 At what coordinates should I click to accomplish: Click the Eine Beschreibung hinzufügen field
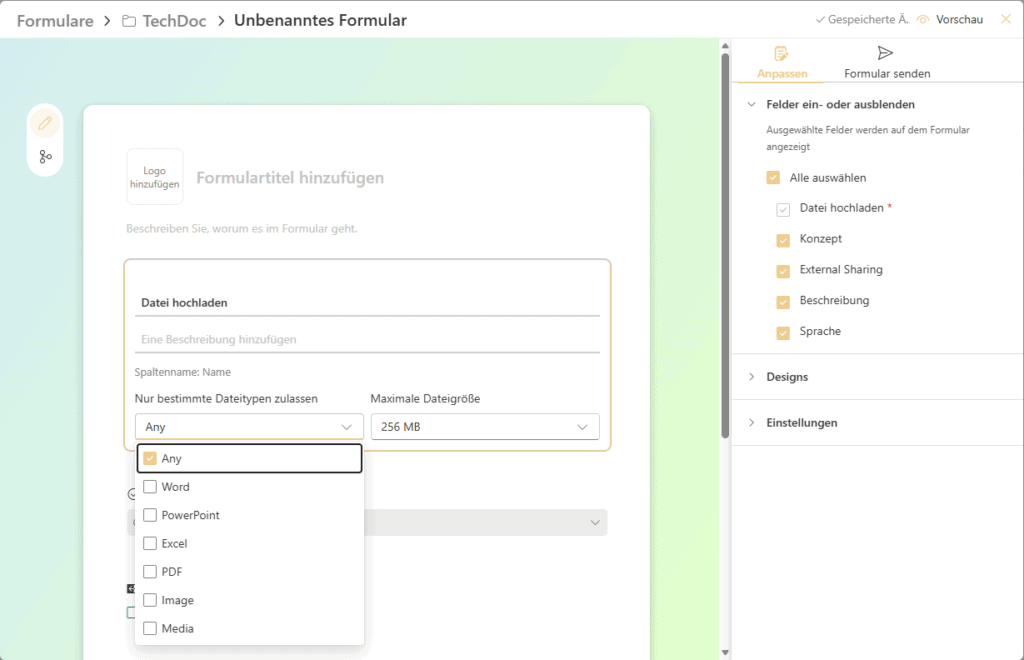coord(367,339)
